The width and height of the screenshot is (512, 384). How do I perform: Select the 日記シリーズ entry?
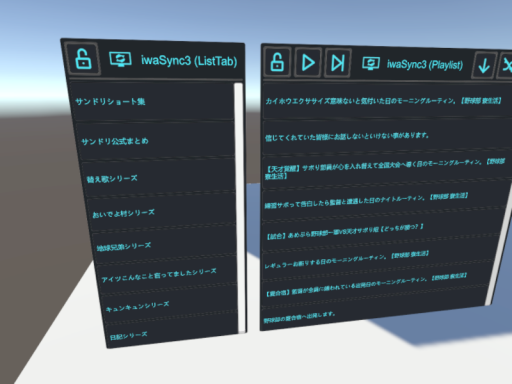pyautogui.click(x=173, y=330)
